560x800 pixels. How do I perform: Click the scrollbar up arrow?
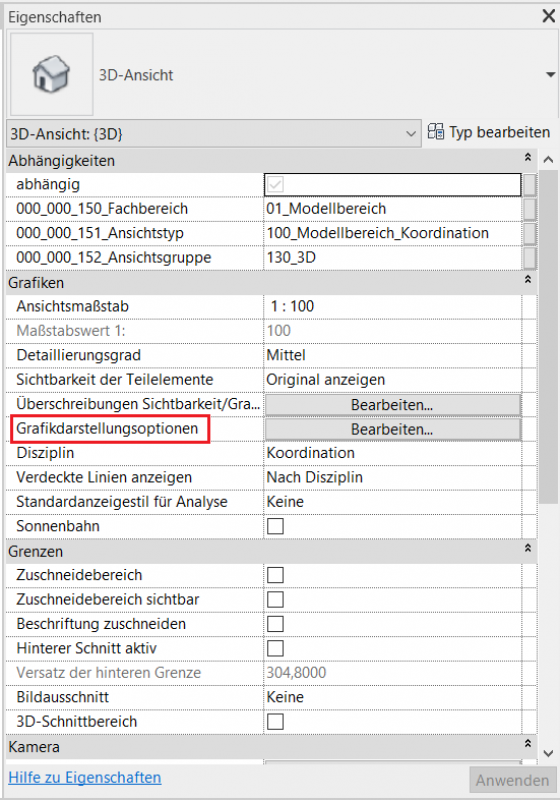tap(549, 159)
